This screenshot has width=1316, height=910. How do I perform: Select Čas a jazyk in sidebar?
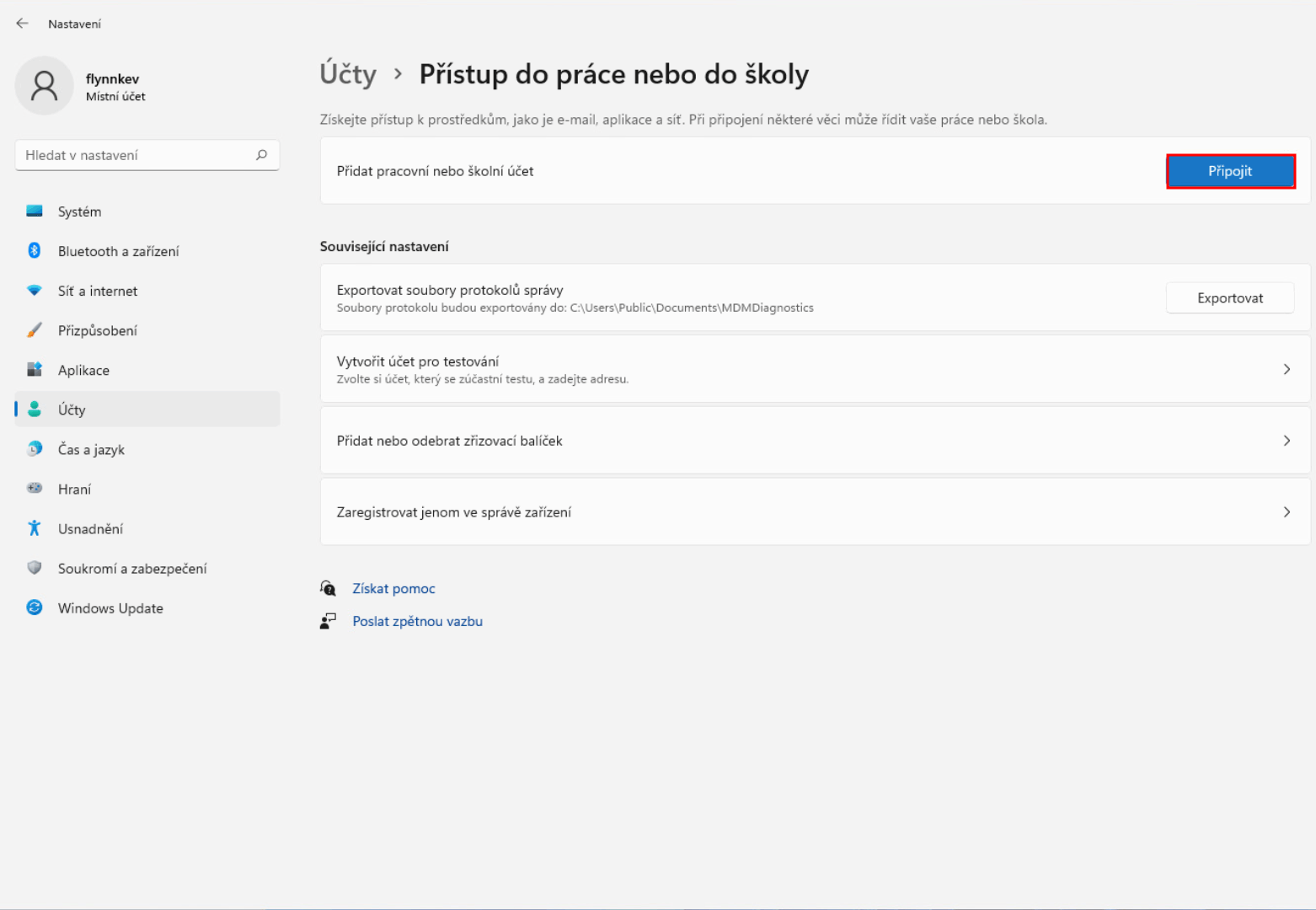pyautogui.click(x=91, y=449)
